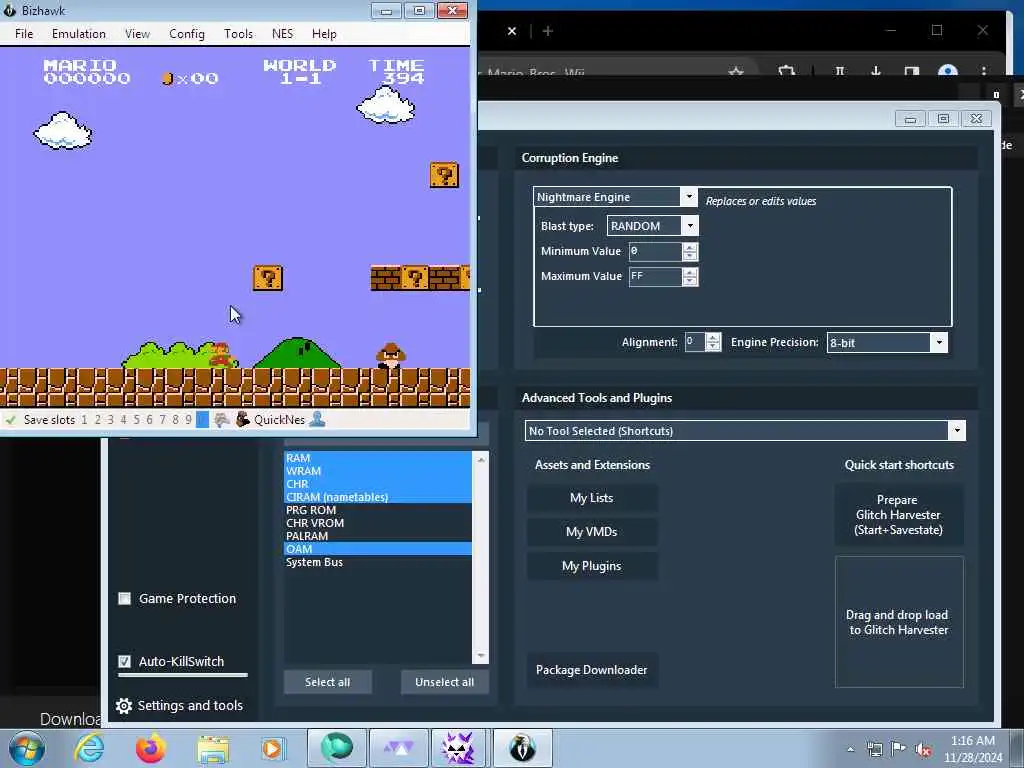Decrease Minimum Value with down arrow
The image size is (1024, 768).
point(690,256)
